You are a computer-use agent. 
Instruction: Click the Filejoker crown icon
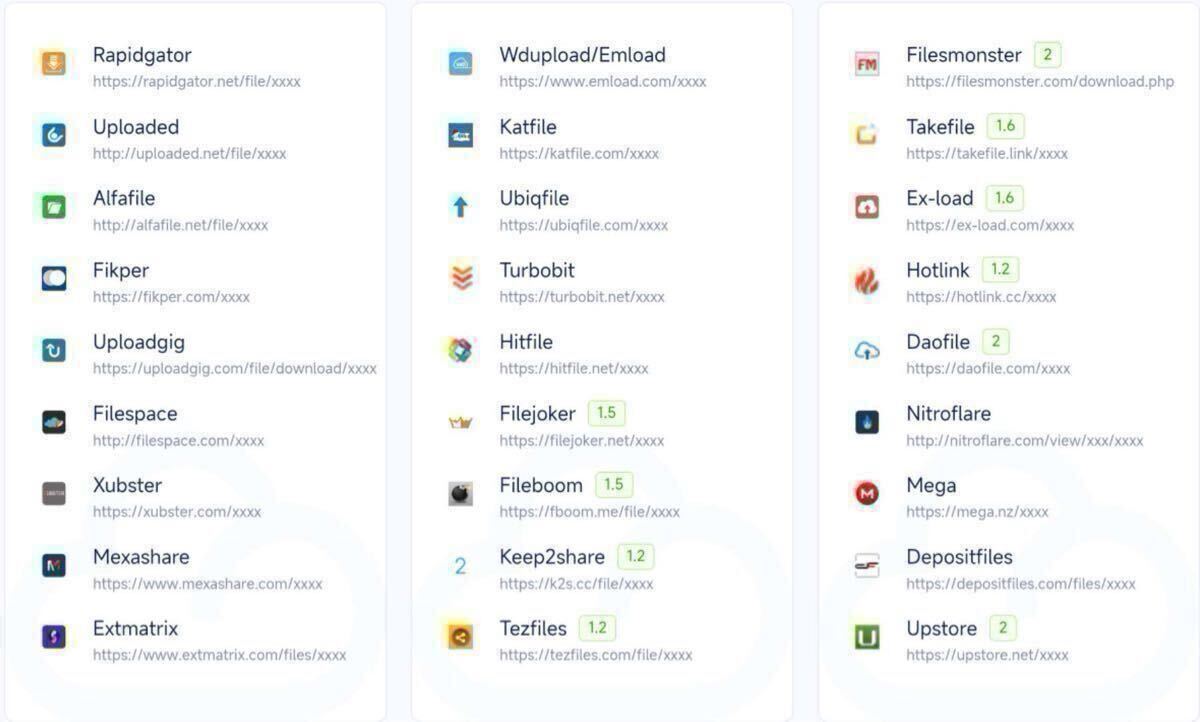[x=461, y=422]
